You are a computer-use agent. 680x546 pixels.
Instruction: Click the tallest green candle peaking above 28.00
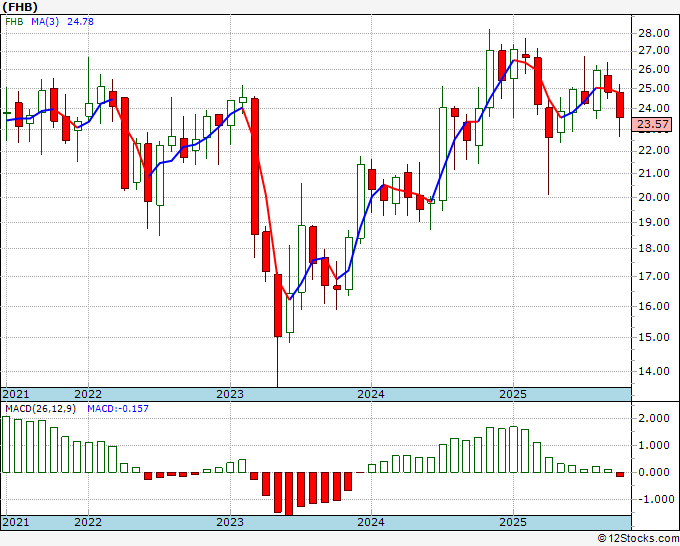(490, 79)
